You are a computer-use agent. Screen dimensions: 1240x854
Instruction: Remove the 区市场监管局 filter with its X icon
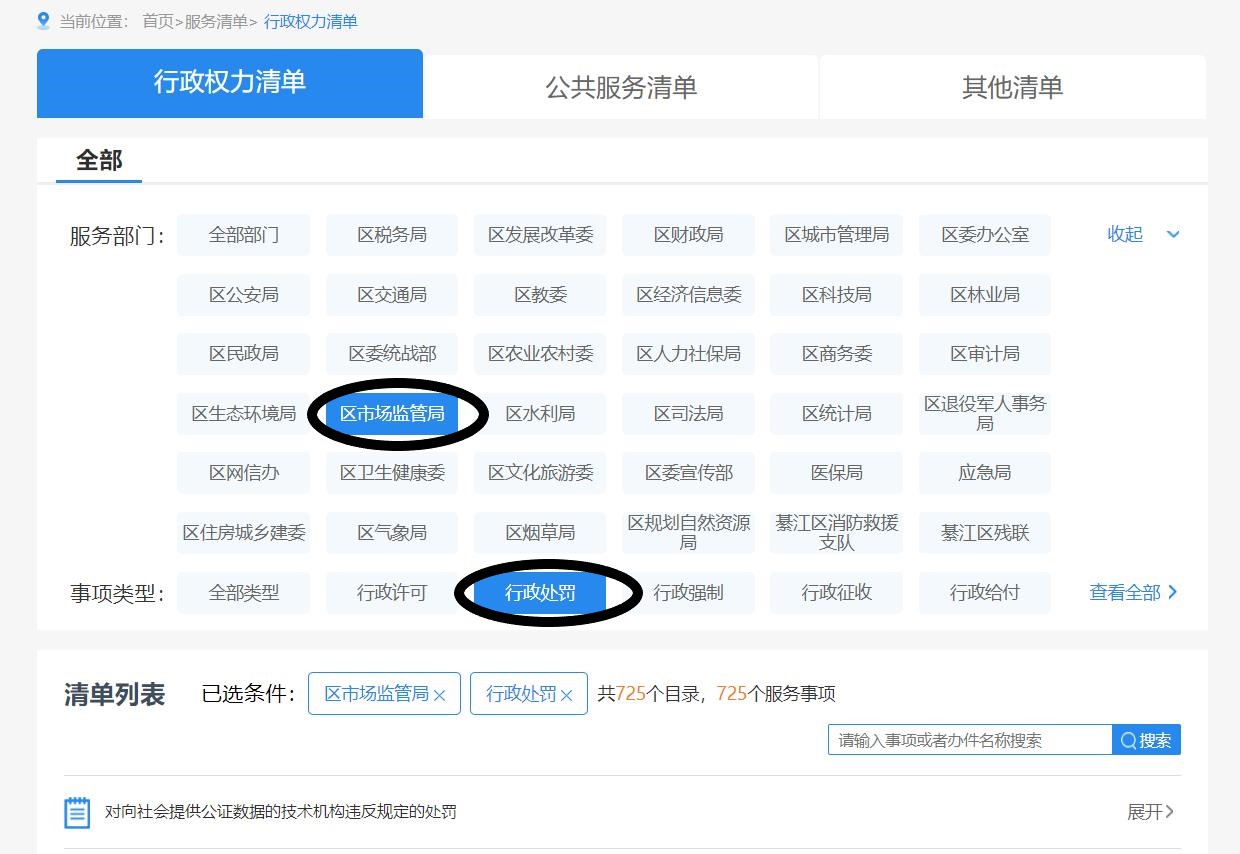pos(439,695)
